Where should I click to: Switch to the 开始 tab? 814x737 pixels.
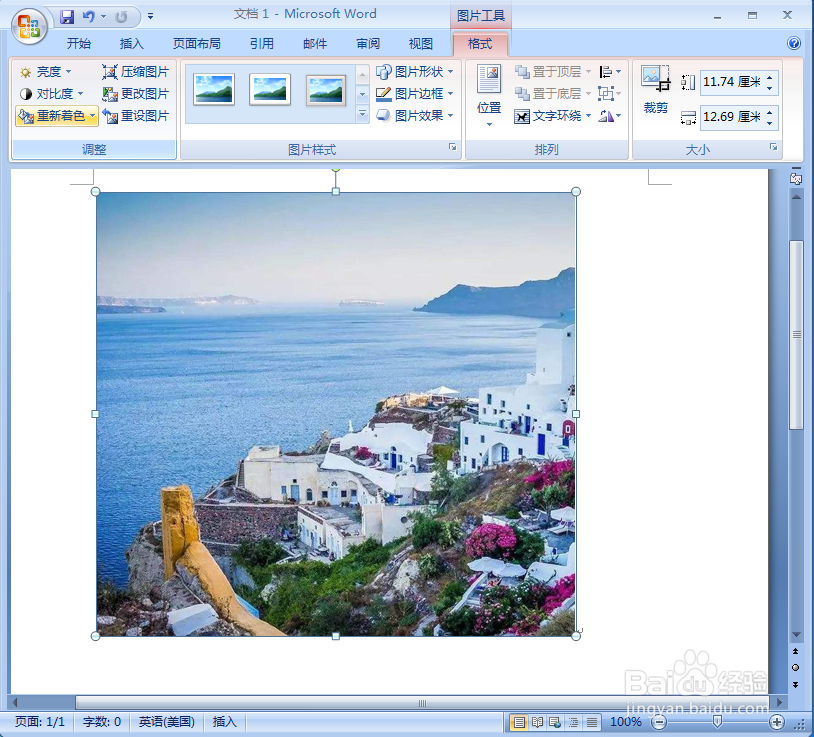tap(78, 44)
